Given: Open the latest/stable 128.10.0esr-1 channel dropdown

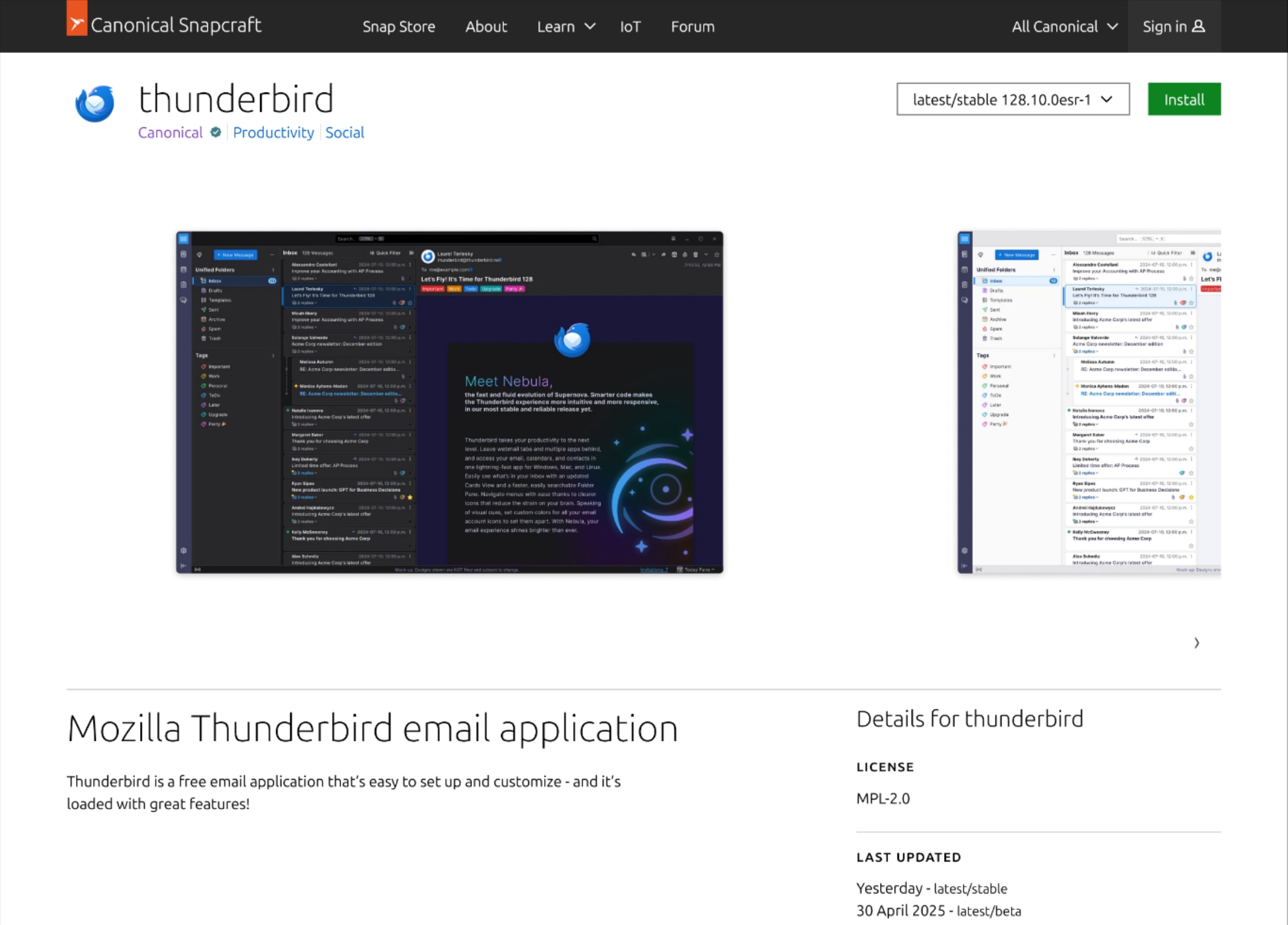Looking at the screenshot, I should tap(1013, 99).
